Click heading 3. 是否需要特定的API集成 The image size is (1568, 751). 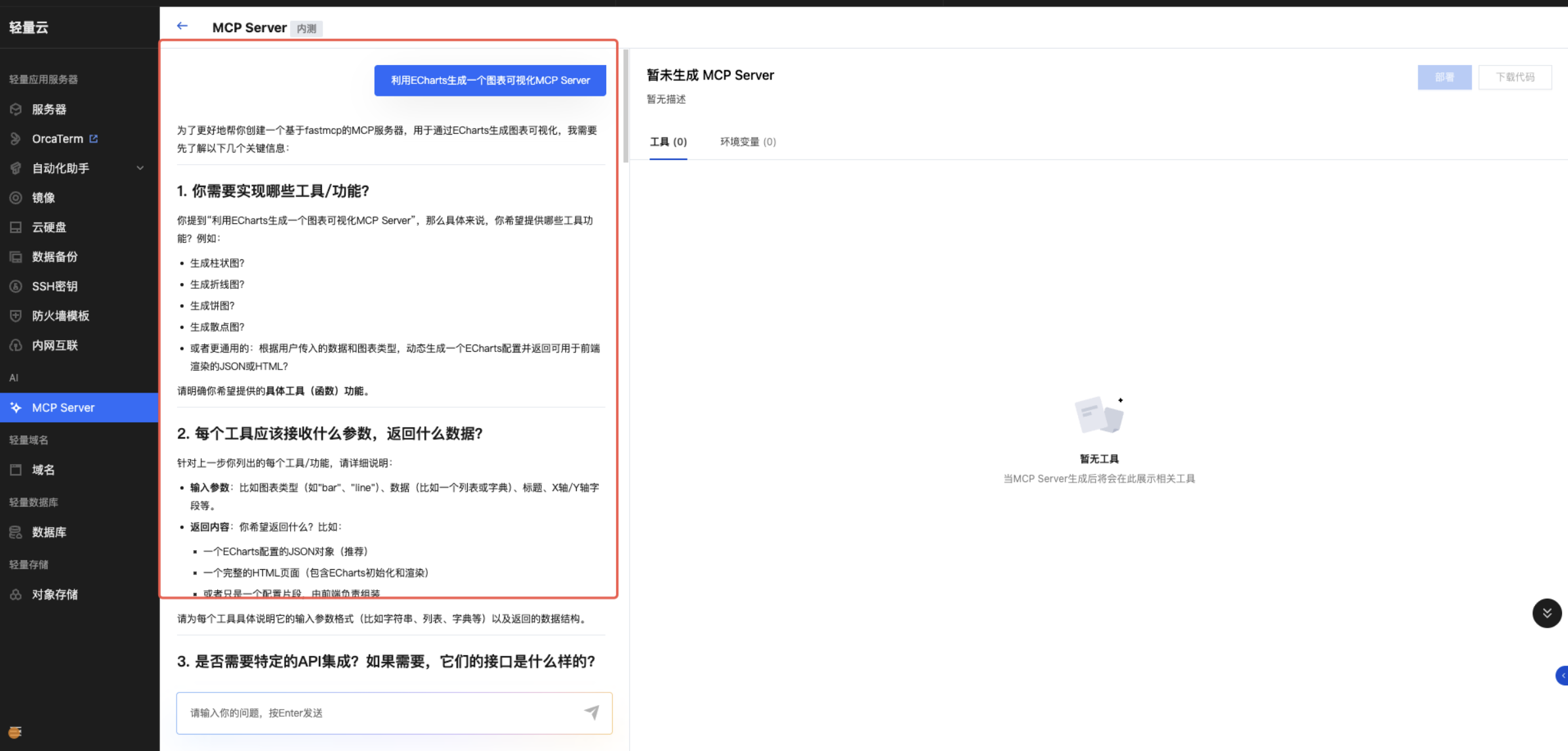386,661
